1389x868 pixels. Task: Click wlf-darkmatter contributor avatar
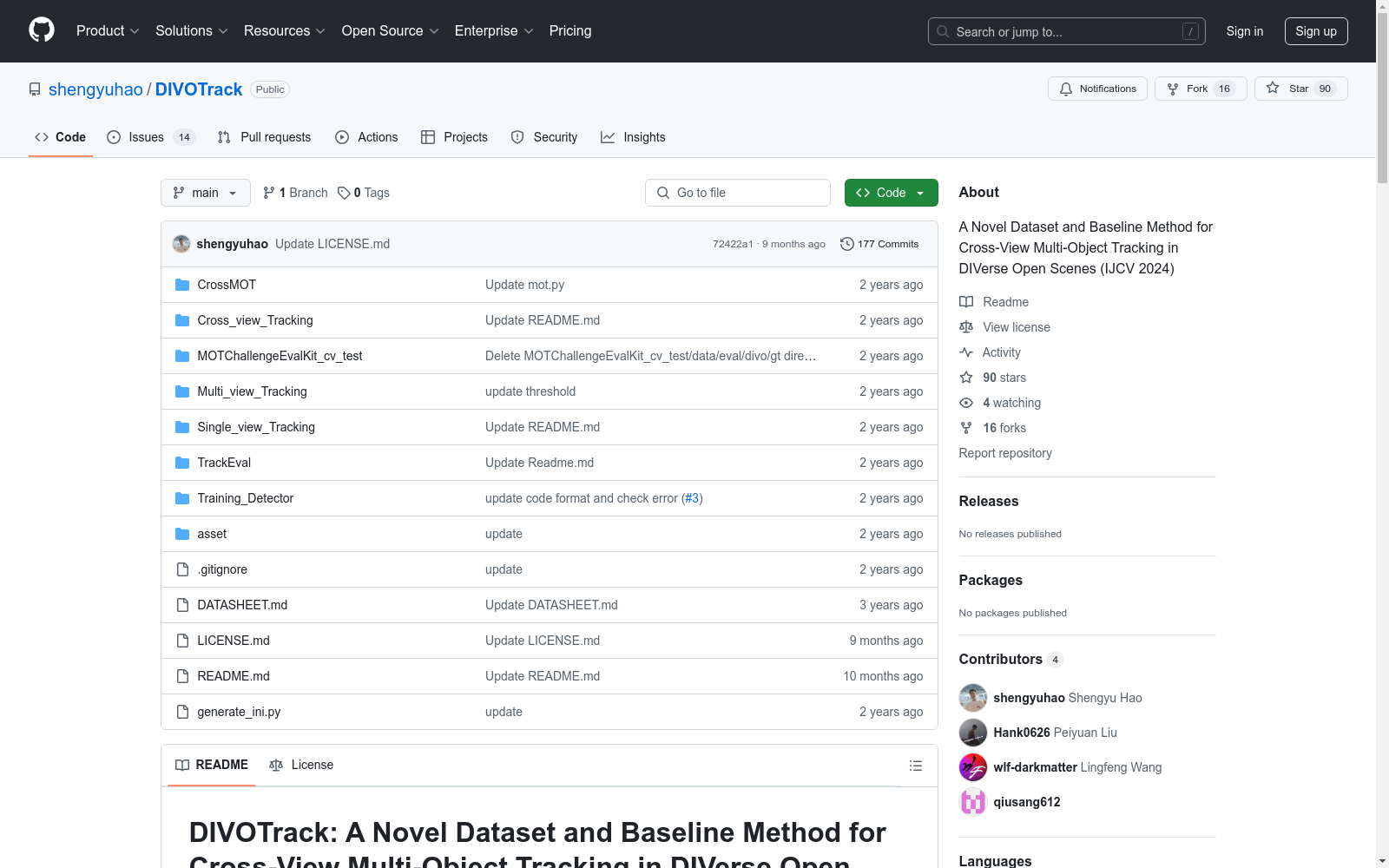click(973, 767)
